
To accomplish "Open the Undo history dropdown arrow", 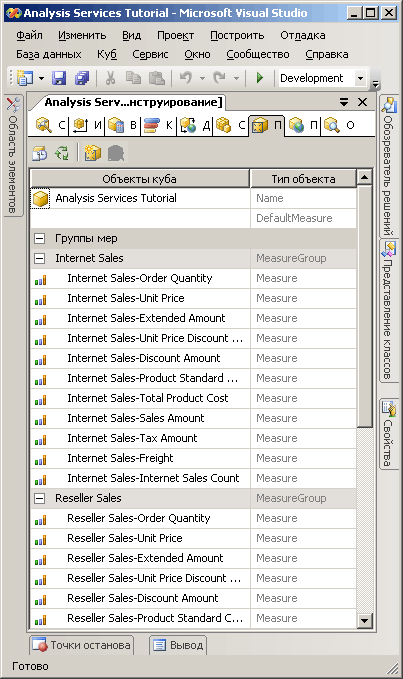I will tap(202, 78).
